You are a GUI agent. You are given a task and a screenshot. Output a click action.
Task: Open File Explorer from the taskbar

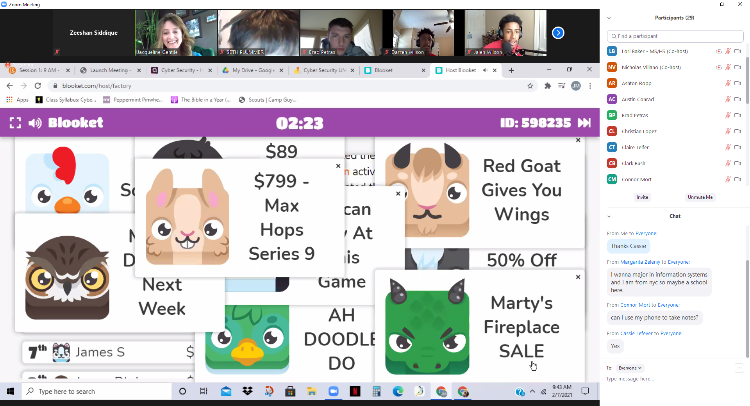[x=312, y=392]
